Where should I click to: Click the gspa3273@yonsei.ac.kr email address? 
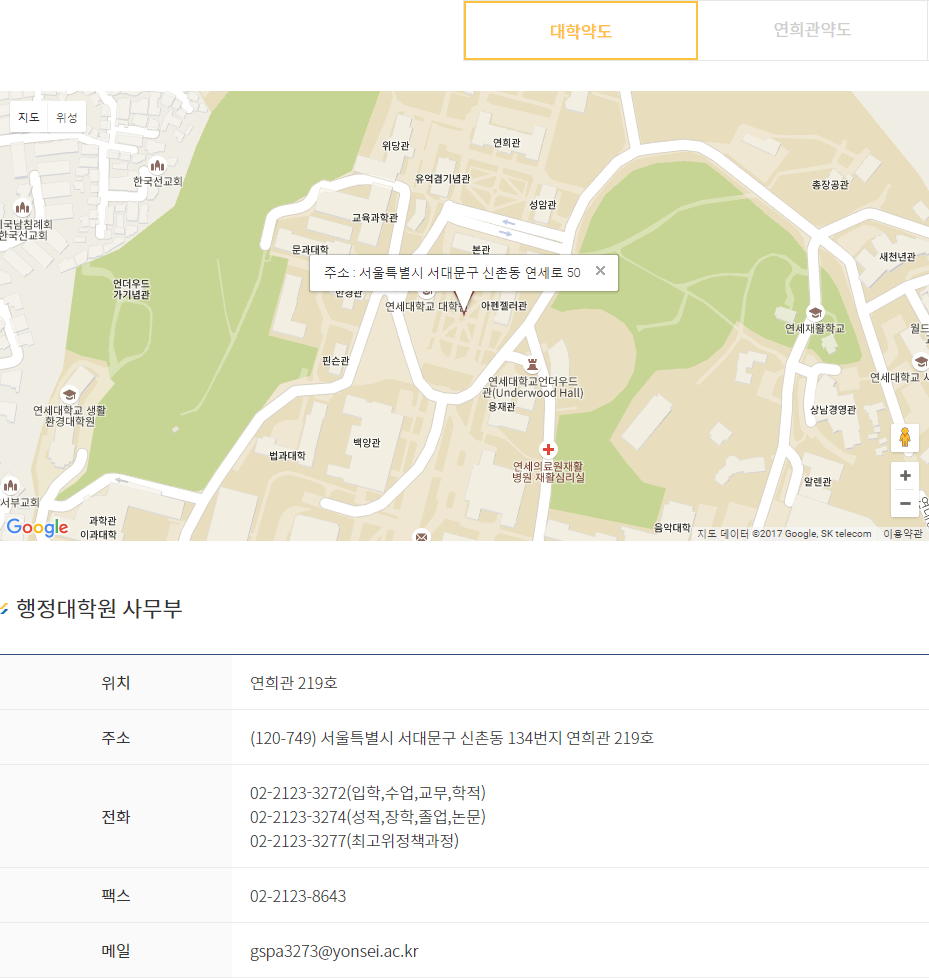[334, 951]
